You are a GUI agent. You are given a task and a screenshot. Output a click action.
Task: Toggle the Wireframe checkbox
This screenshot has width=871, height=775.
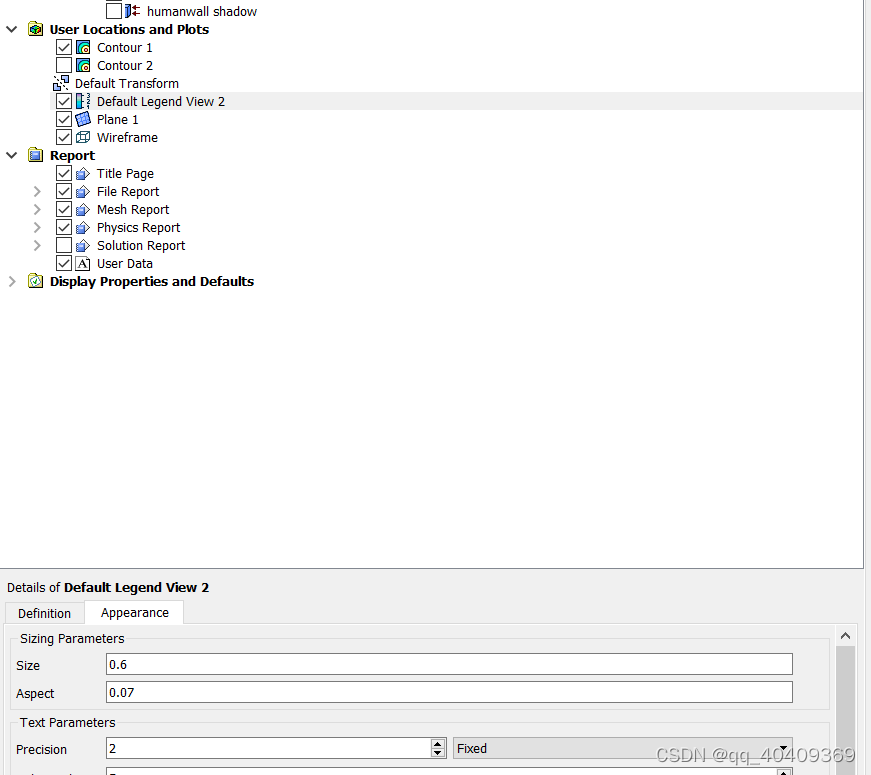pyautogui.click(x=64, y=137)
